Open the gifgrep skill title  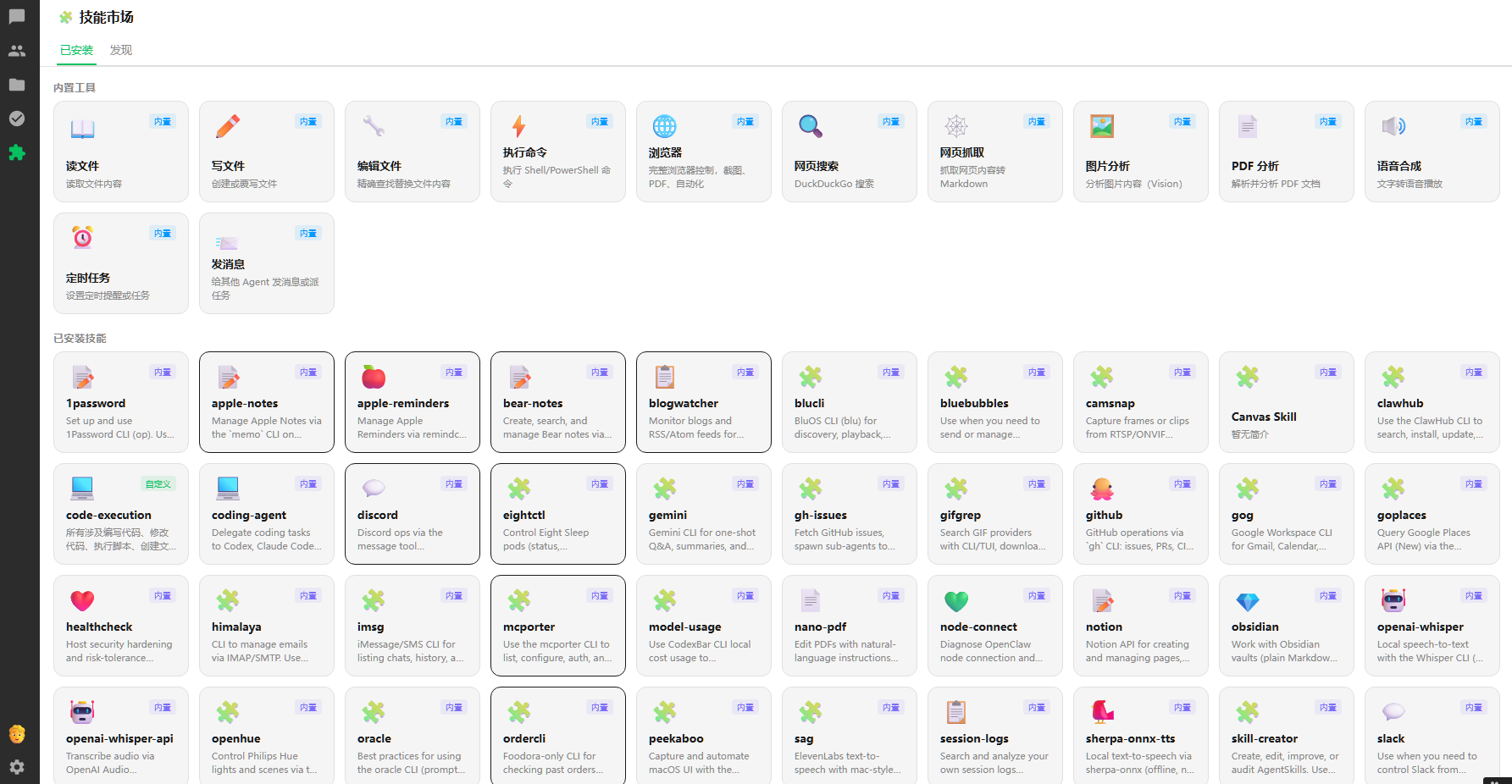click(961, 516)
